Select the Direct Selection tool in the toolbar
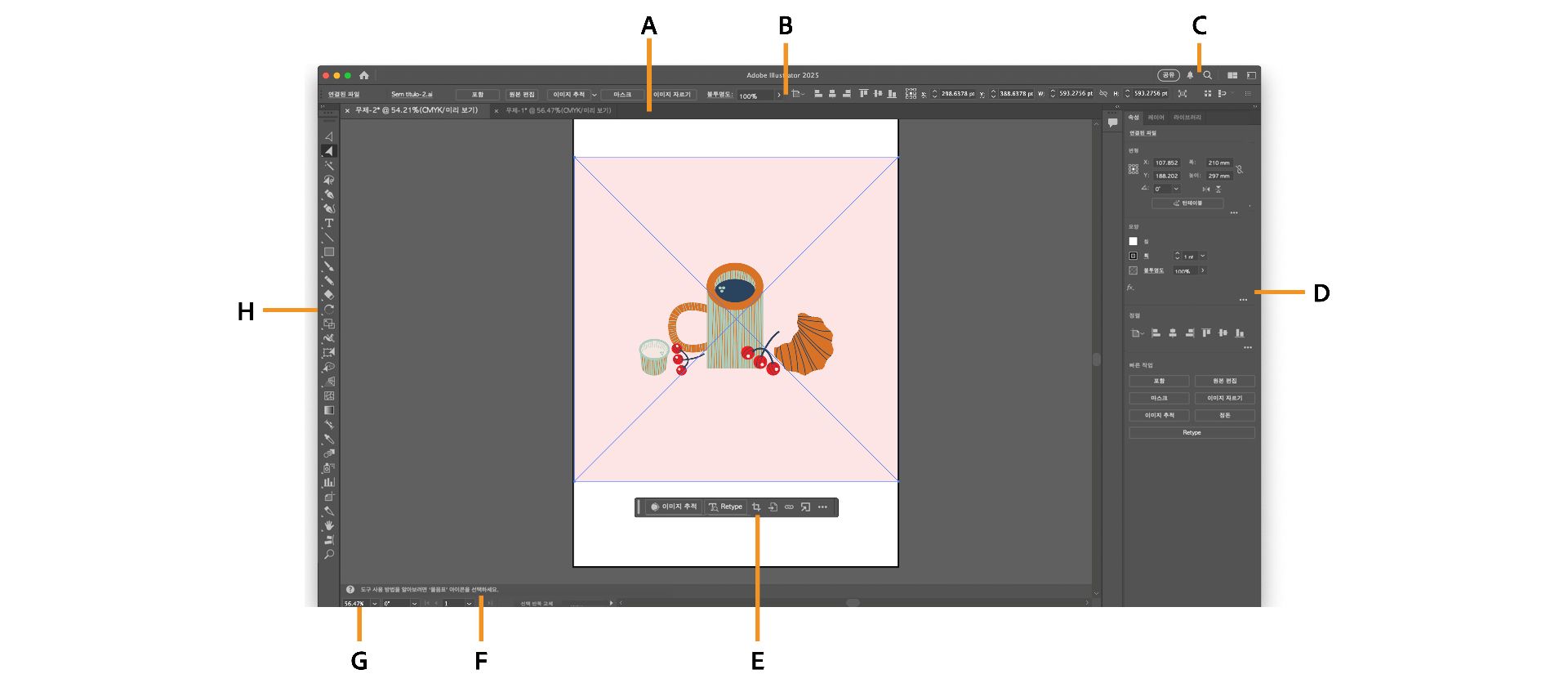This screenshot has height=692, width=1568. point(328,151)
